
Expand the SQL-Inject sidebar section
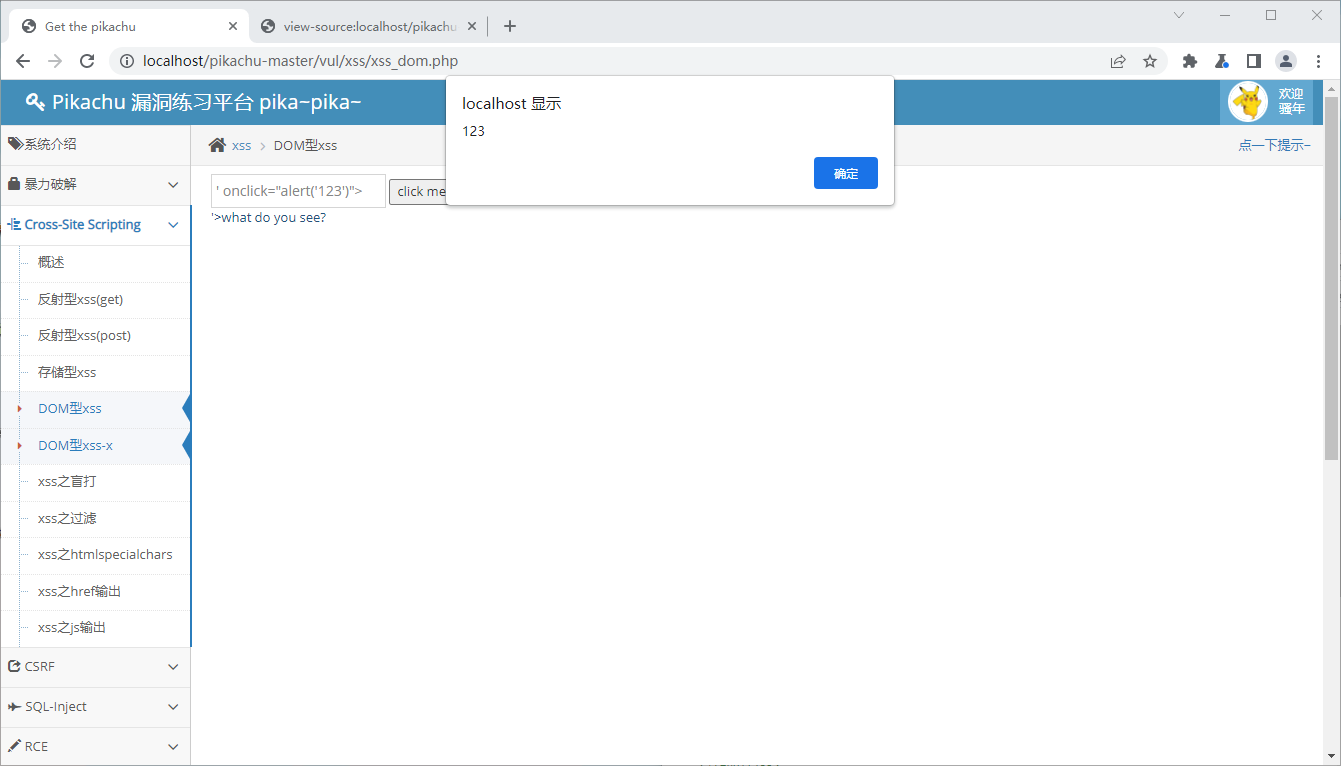click(95, 707)
